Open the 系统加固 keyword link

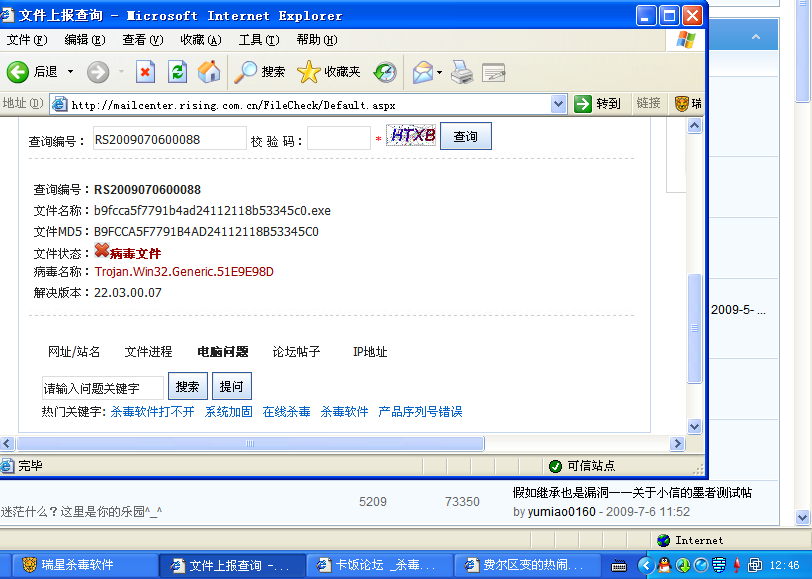click(228, 412)
